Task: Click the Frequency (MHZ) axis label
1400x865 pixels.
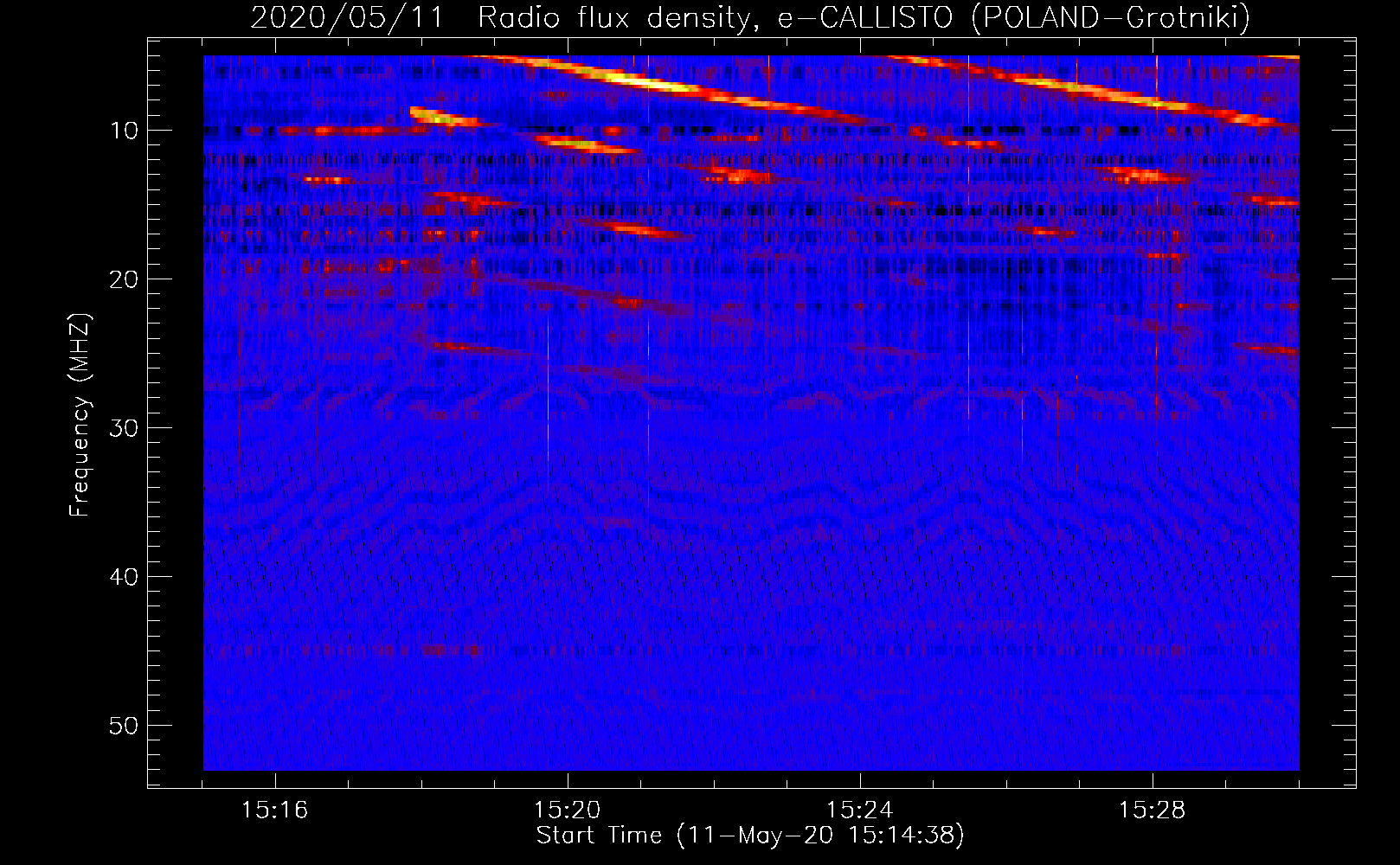Action: [x=80, y=415]
